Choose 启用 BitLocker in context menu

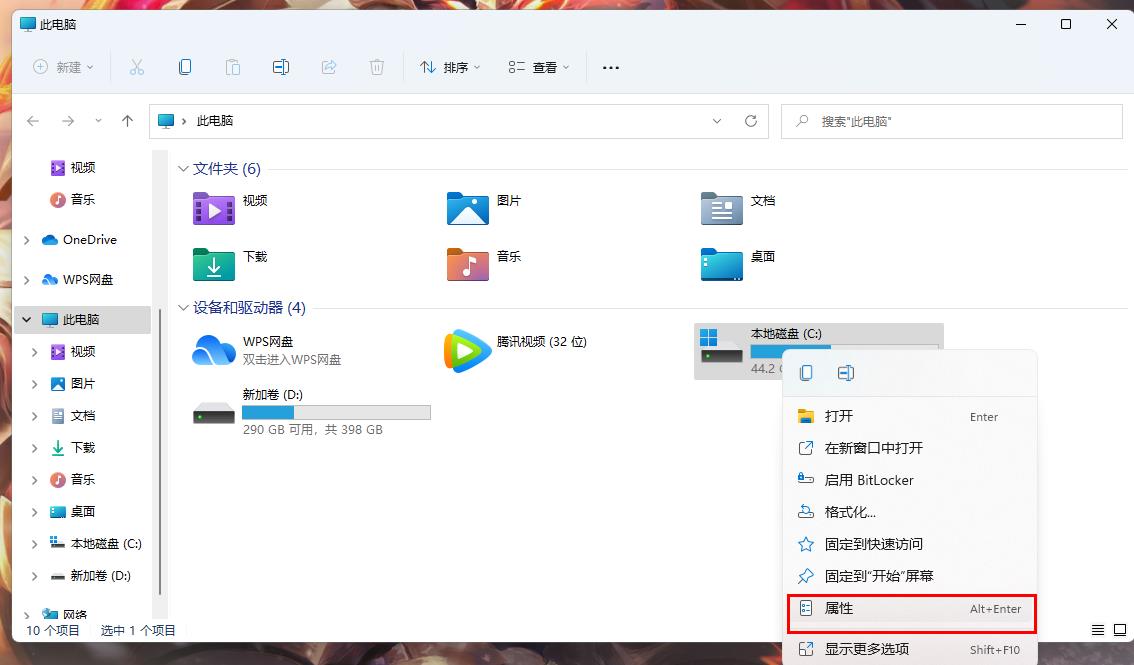coord(911,480)
